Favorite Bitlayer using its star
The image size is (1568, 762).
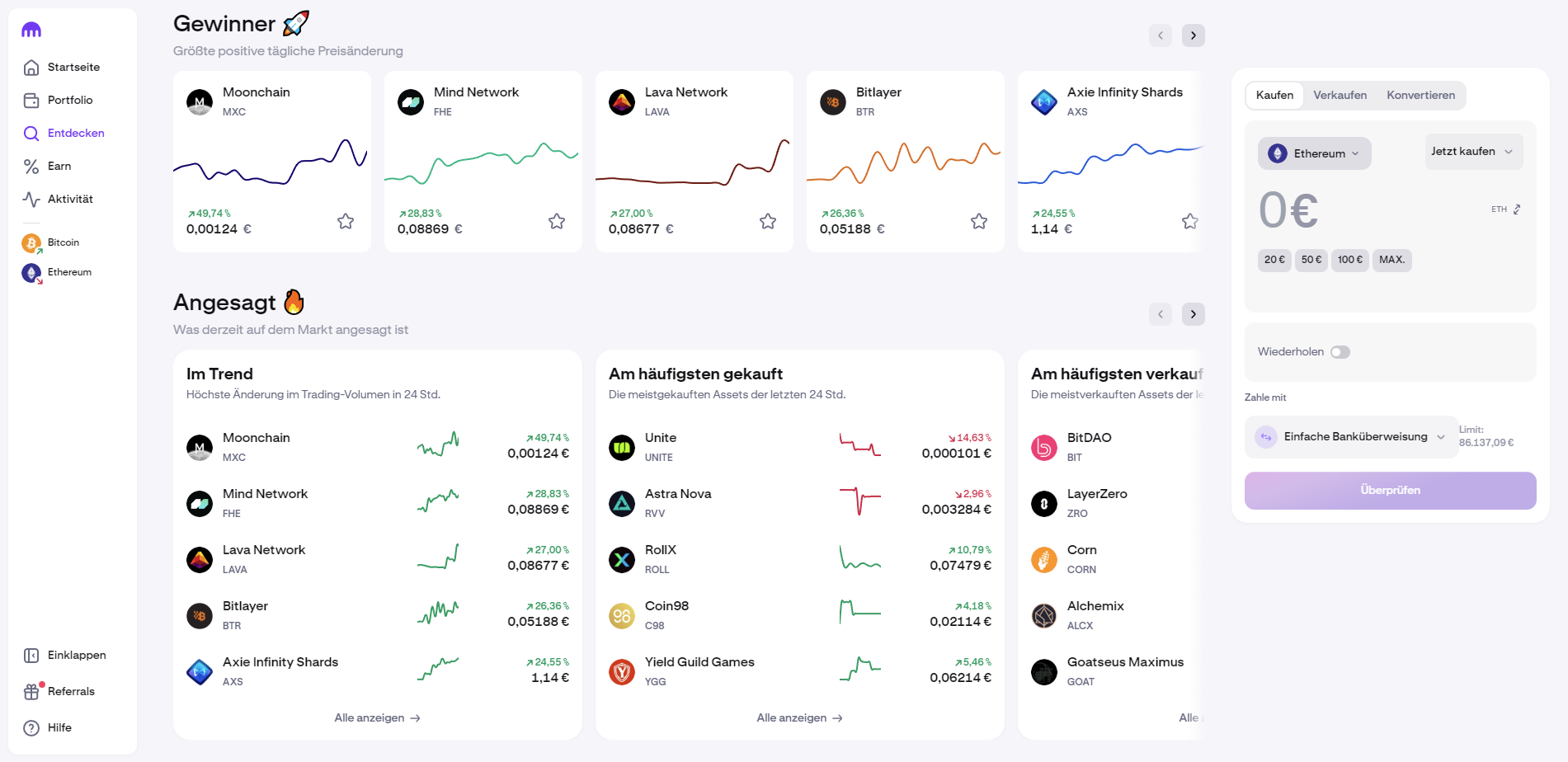[x=979, y=221]
